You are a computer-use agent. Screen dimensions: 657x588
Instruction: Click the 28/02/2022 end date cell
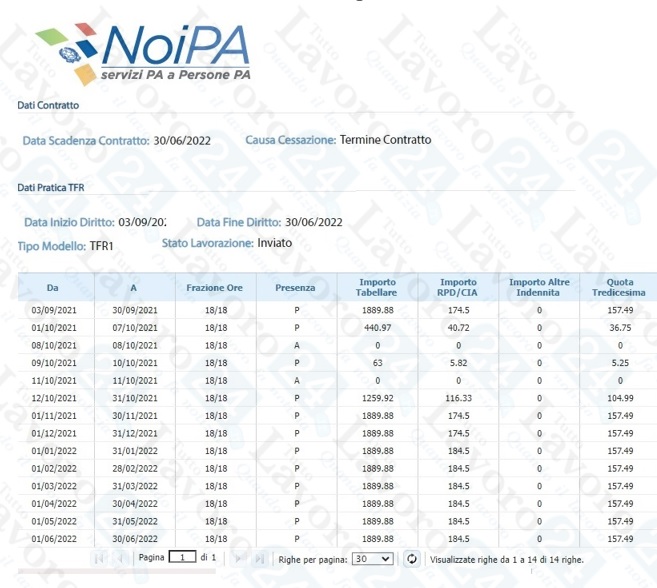(x=135, y=469)
